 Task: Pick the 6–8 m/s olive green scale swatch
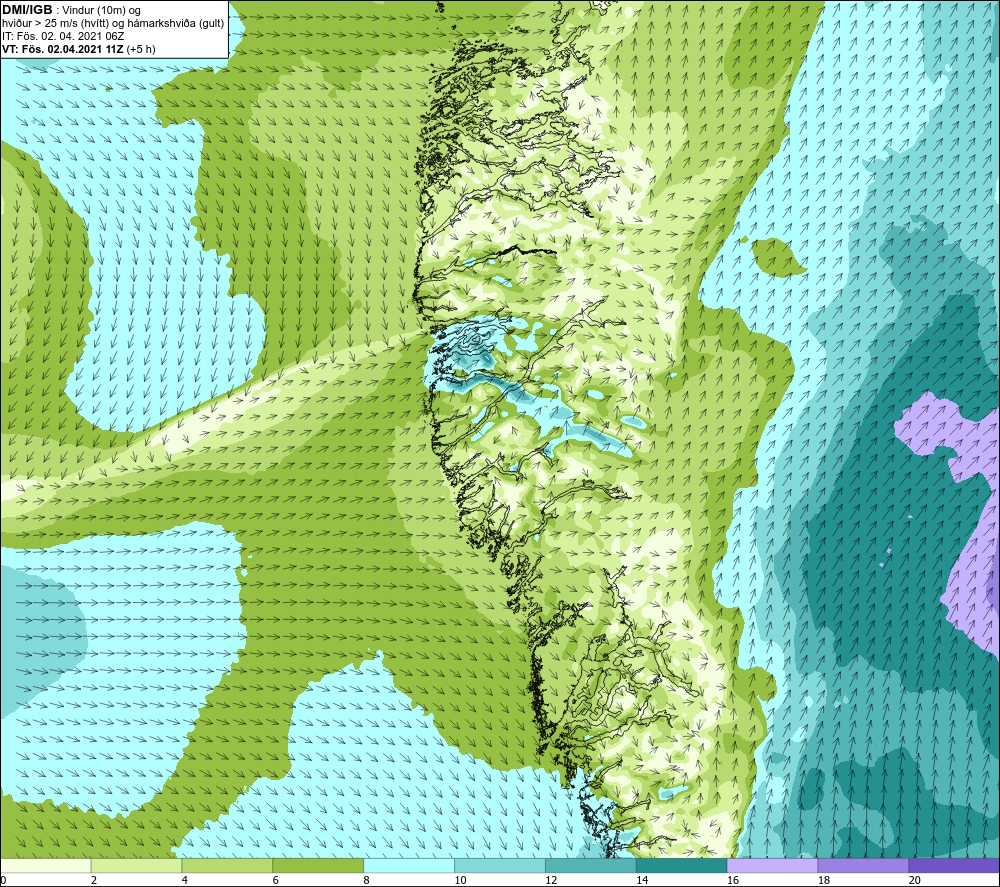tap(318, 865)
